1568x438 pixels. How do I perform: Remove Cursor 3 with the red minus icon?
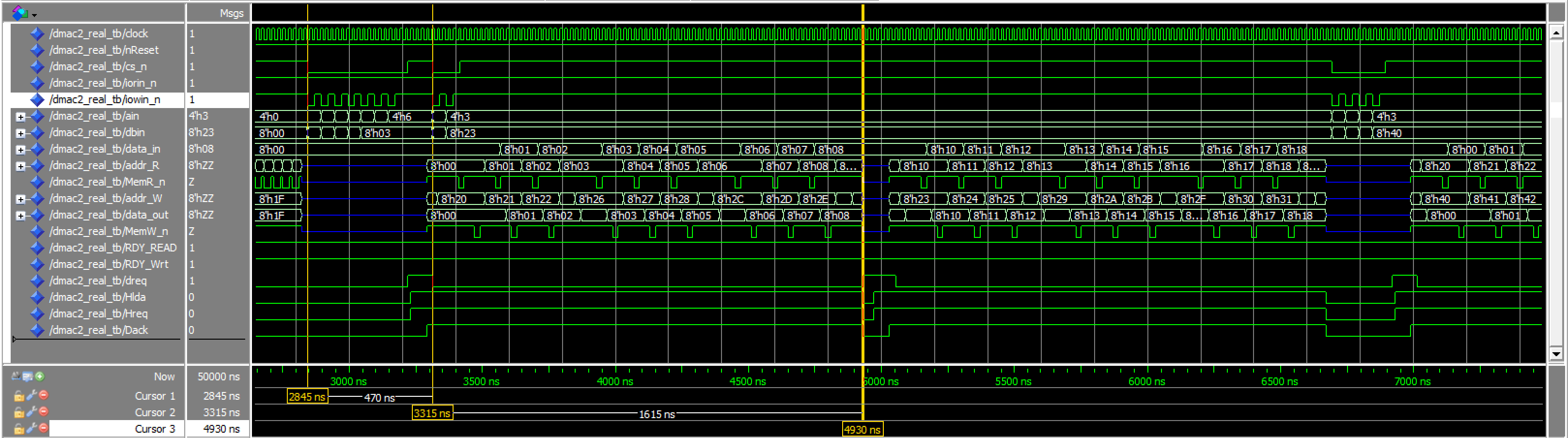(43, 428)
